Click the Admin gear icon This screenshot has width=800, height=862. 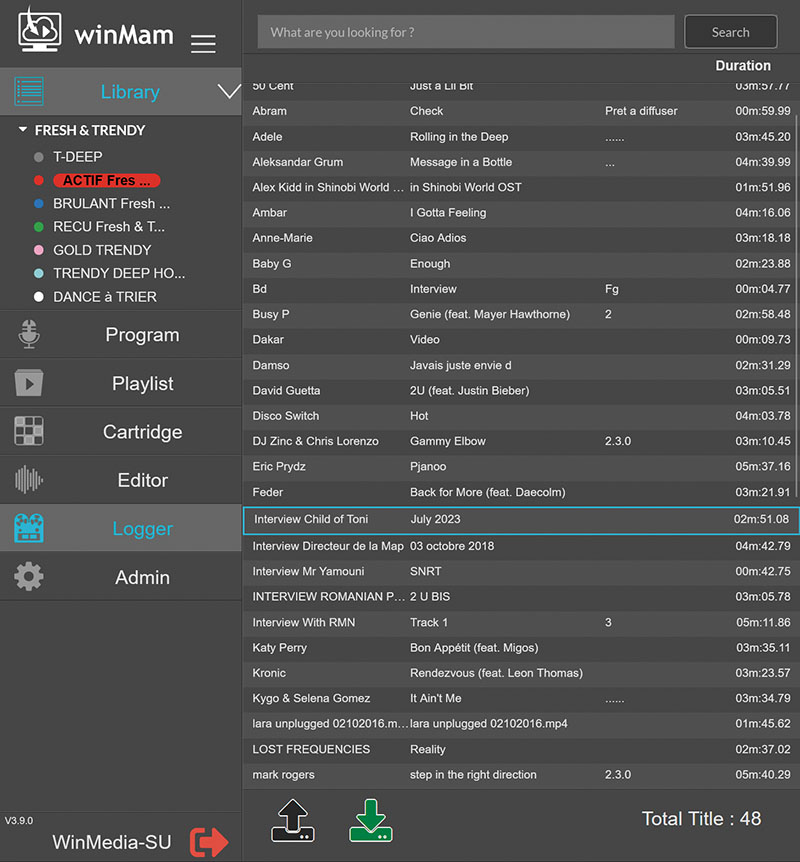tap(29, 577)
